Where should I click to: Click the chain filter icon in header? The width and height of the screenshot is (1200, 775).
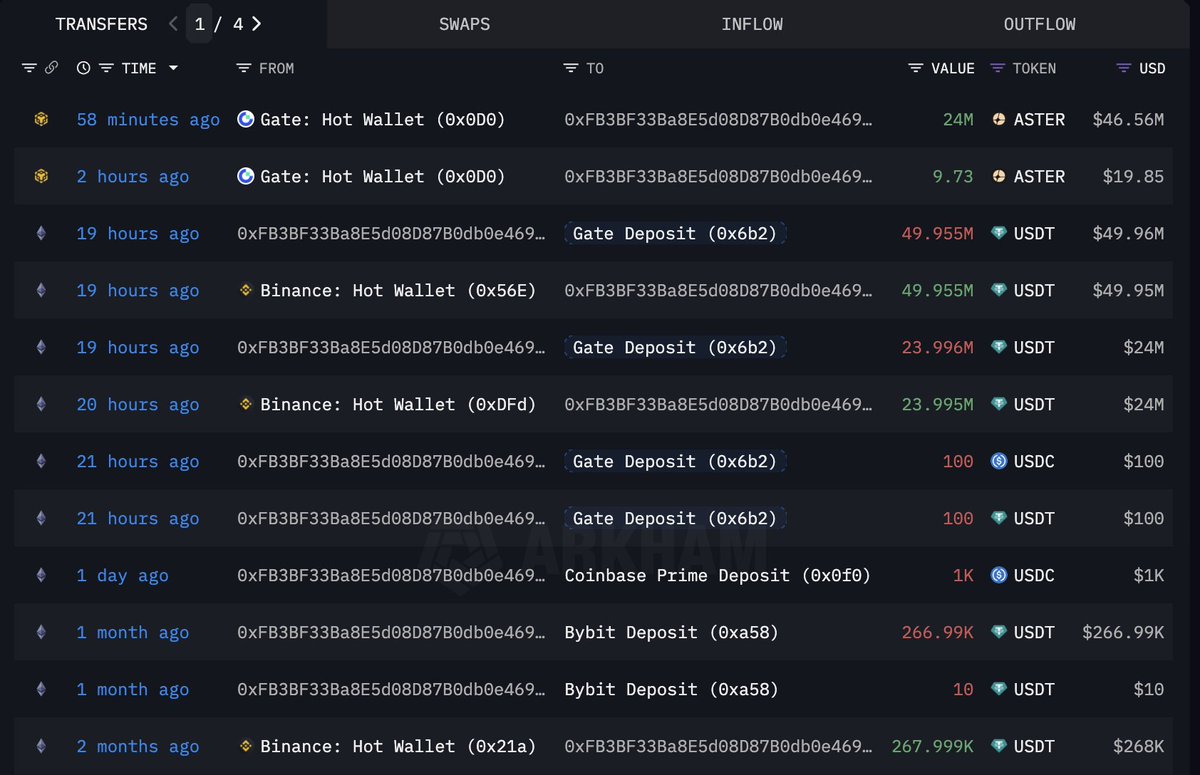[x=29, y=68]
